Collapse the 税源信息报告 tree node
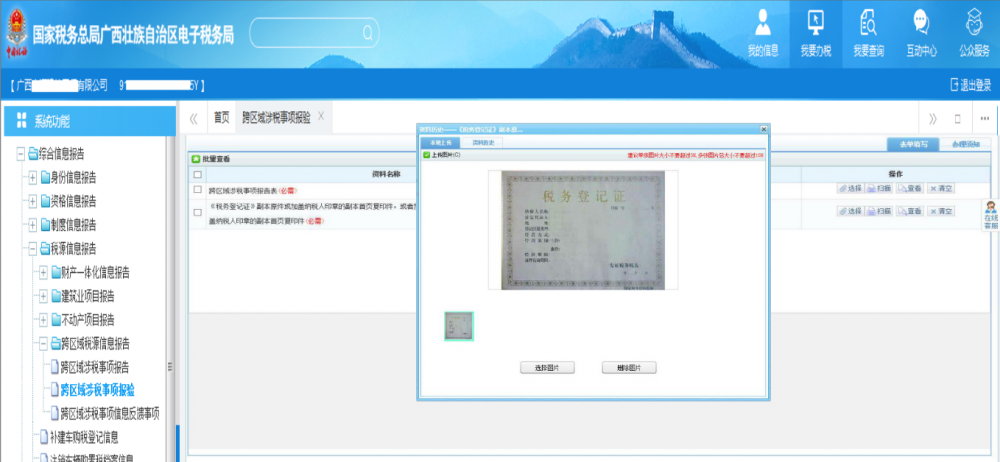This screenshot has width=1000, height=462. pos(32,249)
